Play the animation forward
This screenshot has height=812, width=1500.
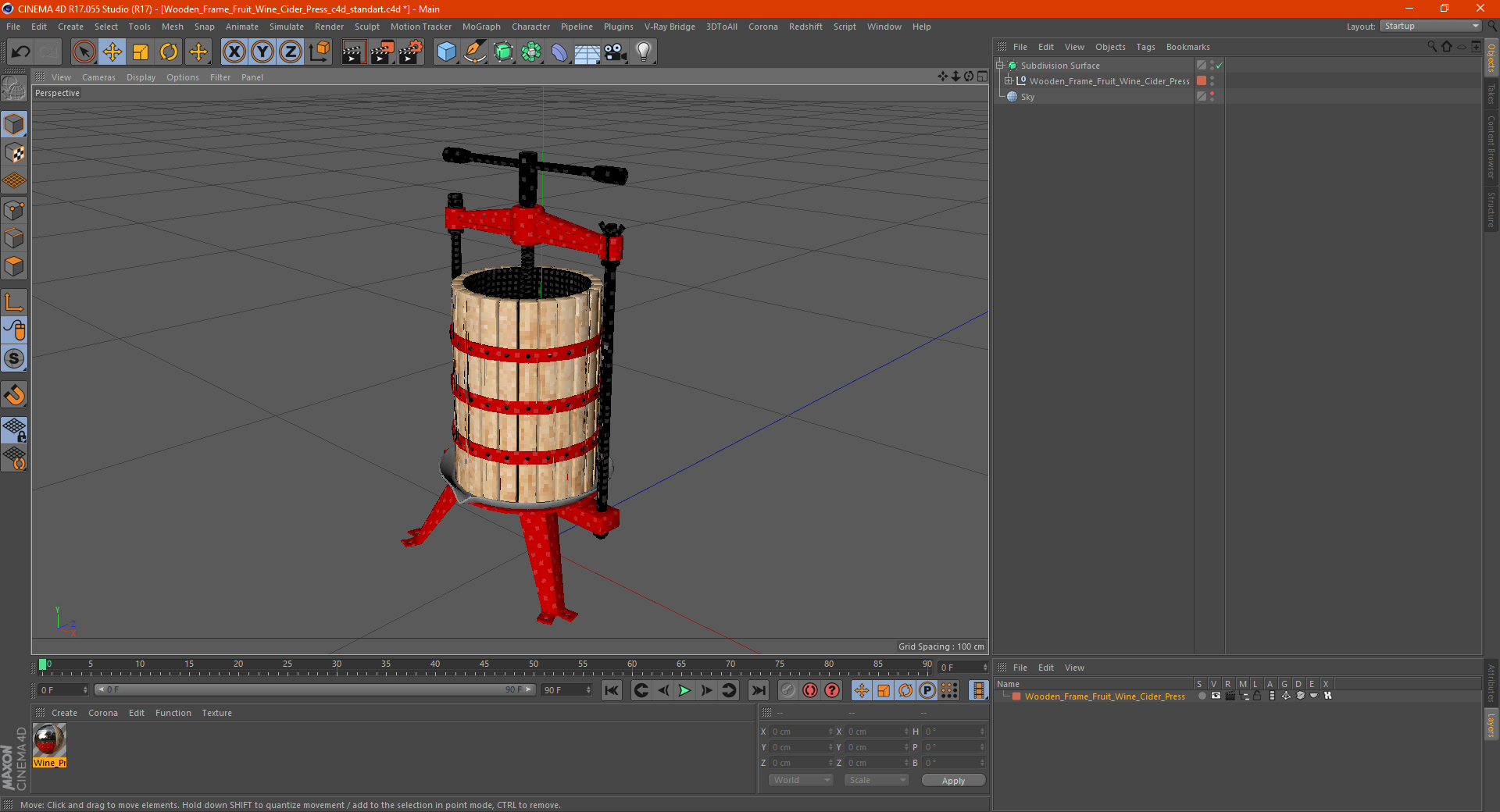coord(684,690)
